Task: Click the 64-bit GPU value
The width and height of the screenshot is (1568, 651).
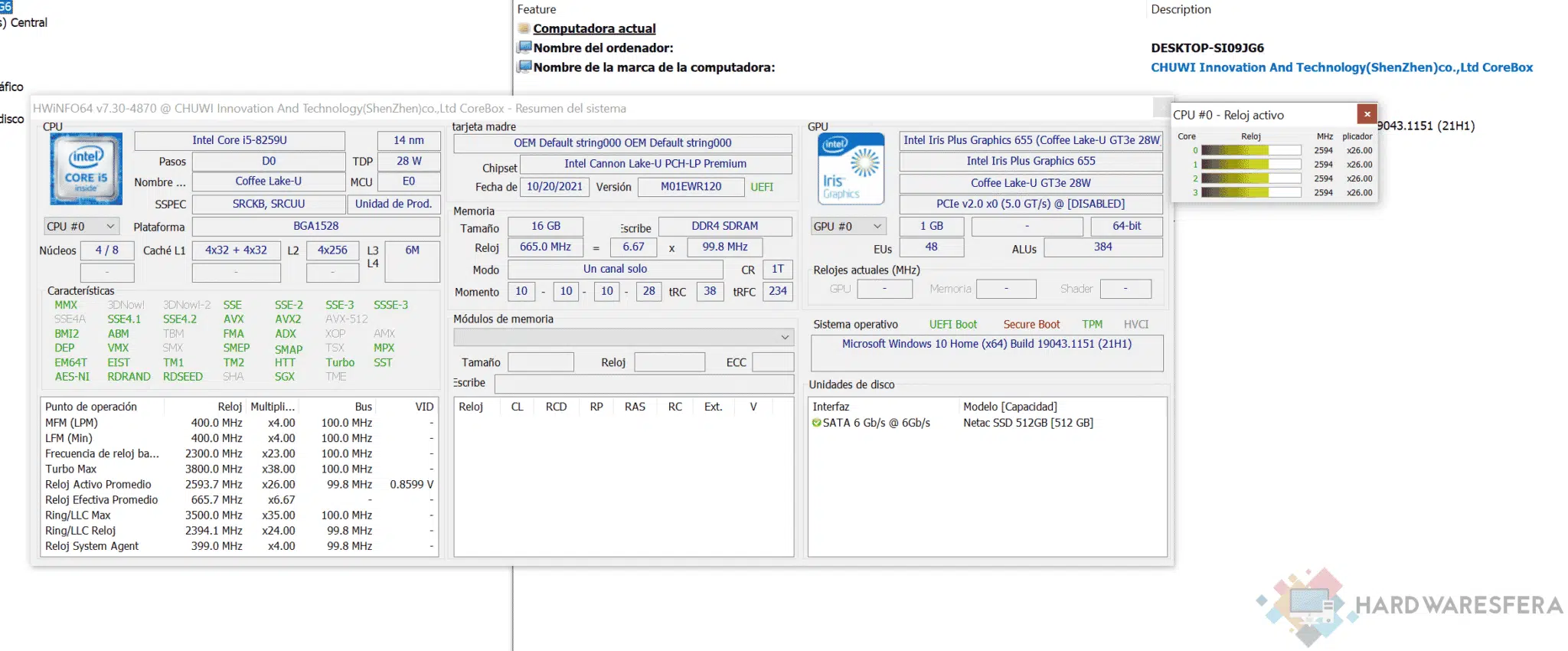Action: (1126, 227)
